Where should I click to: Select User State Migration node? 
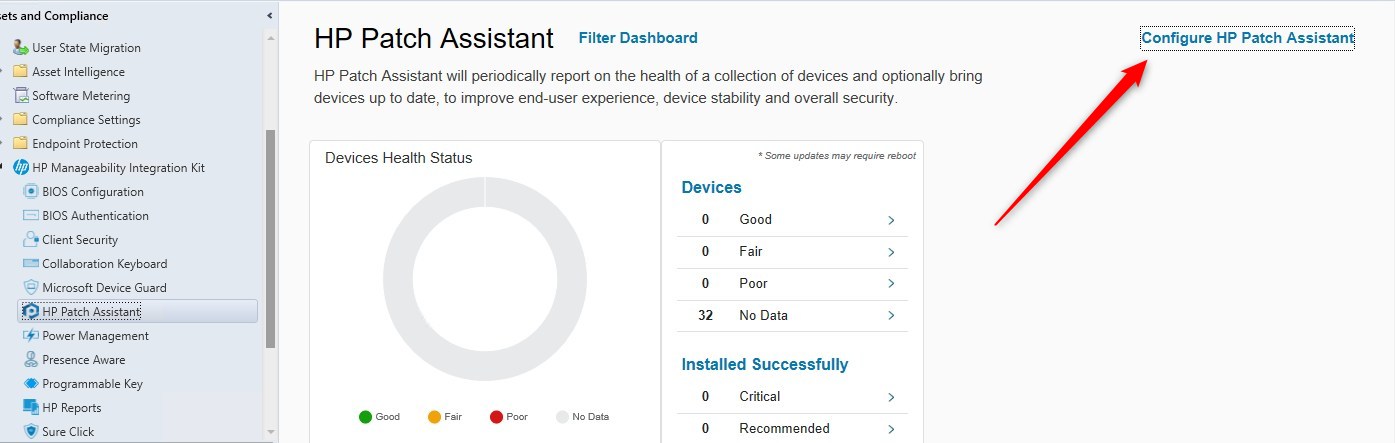(86, 48)
